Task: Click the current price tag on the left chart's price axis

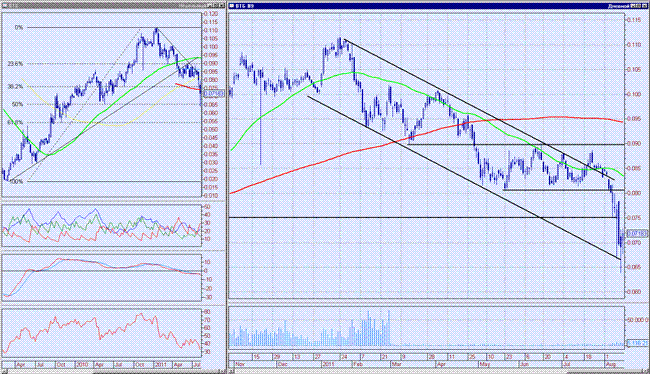Action: pyautogui.click(x=213, y=94)
